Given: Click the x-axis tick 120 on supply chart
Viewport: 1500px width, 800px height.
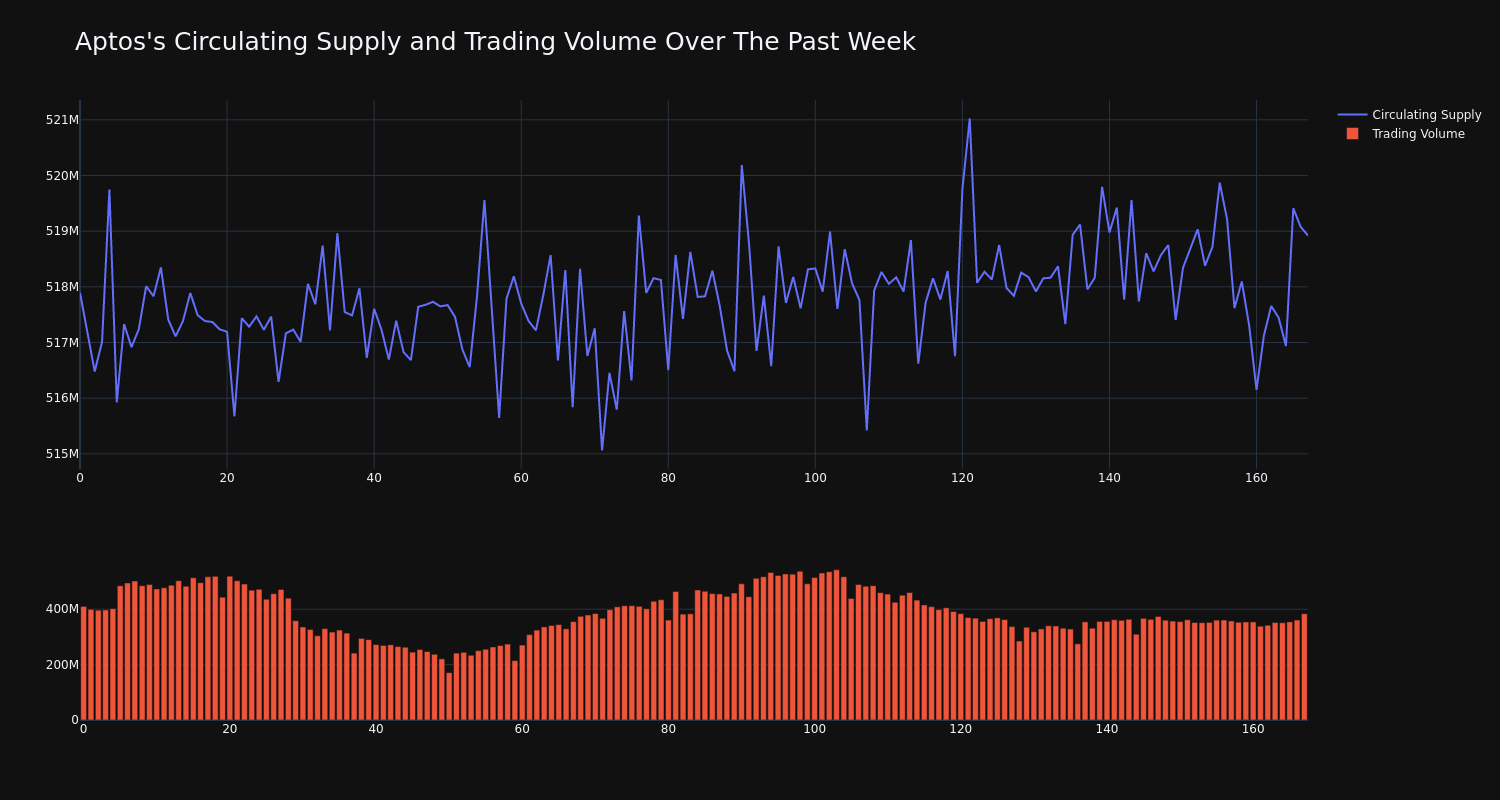Looking at the screenshot, I should pyautogui.click(x=962, y=478).
